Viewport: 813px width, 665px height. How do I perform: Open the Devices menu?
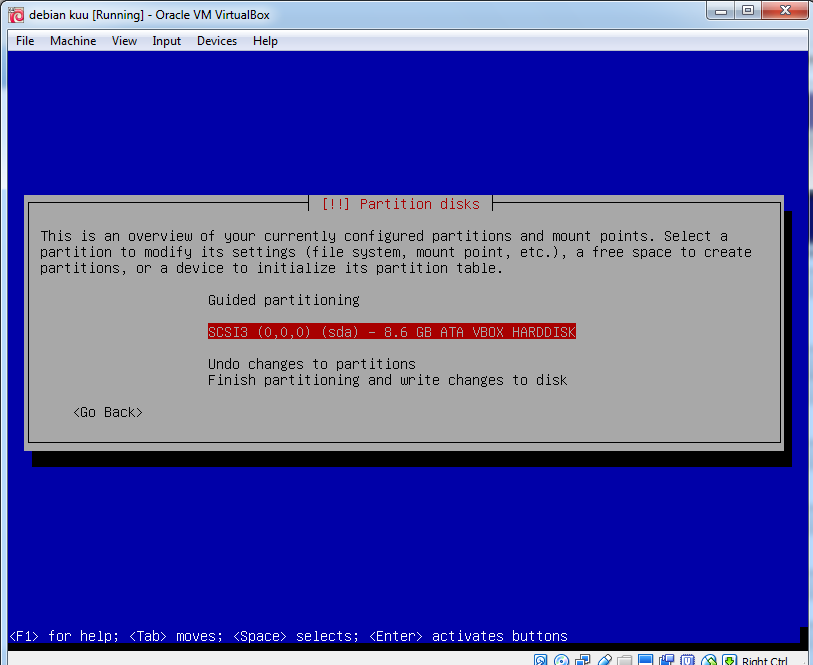217,41
